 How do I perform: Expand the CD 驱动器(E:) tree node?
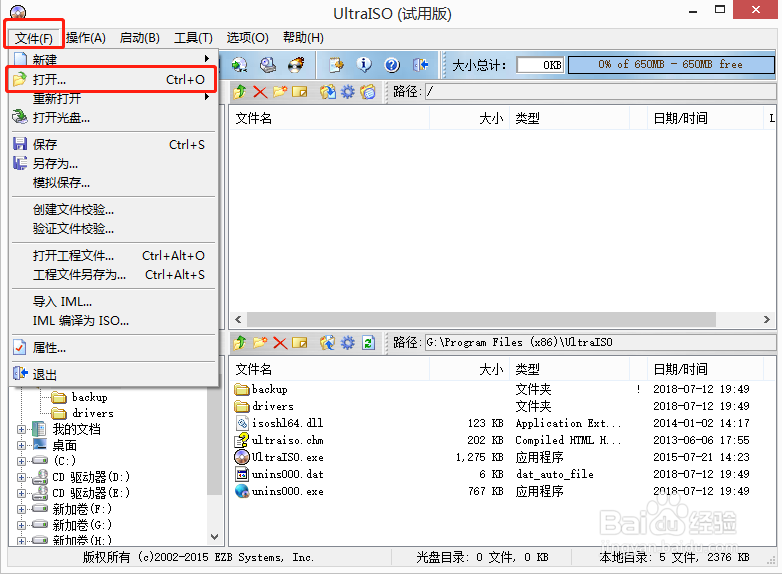pyautogui.click(x=21, y=493)
